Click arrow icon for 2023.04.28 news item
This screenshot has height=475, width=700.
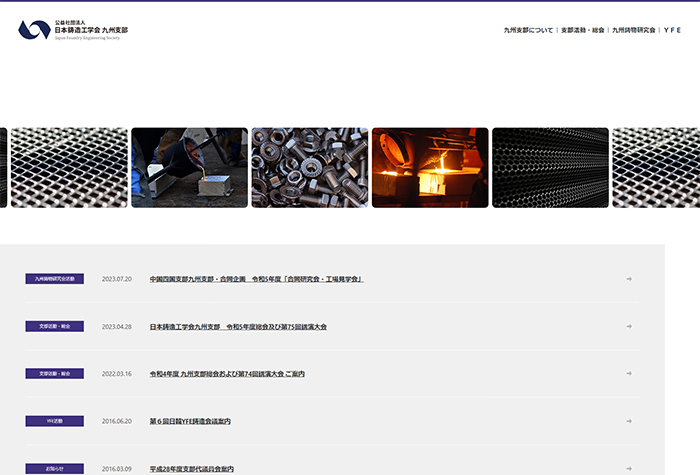point(629,326)
